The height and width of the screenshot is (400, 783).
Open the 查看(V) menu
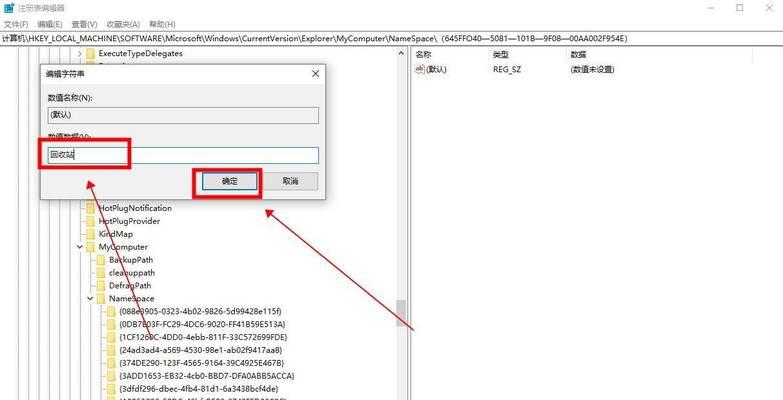[84, 24]
